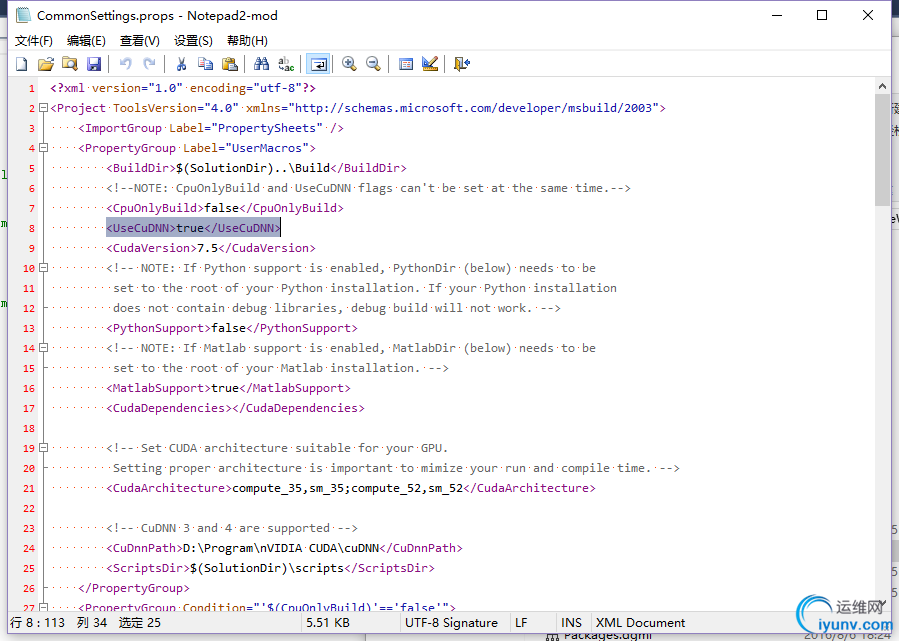The image size is (899, 641).
Task: Click the Save floppy disk icon
Action: tap(94, 64)
